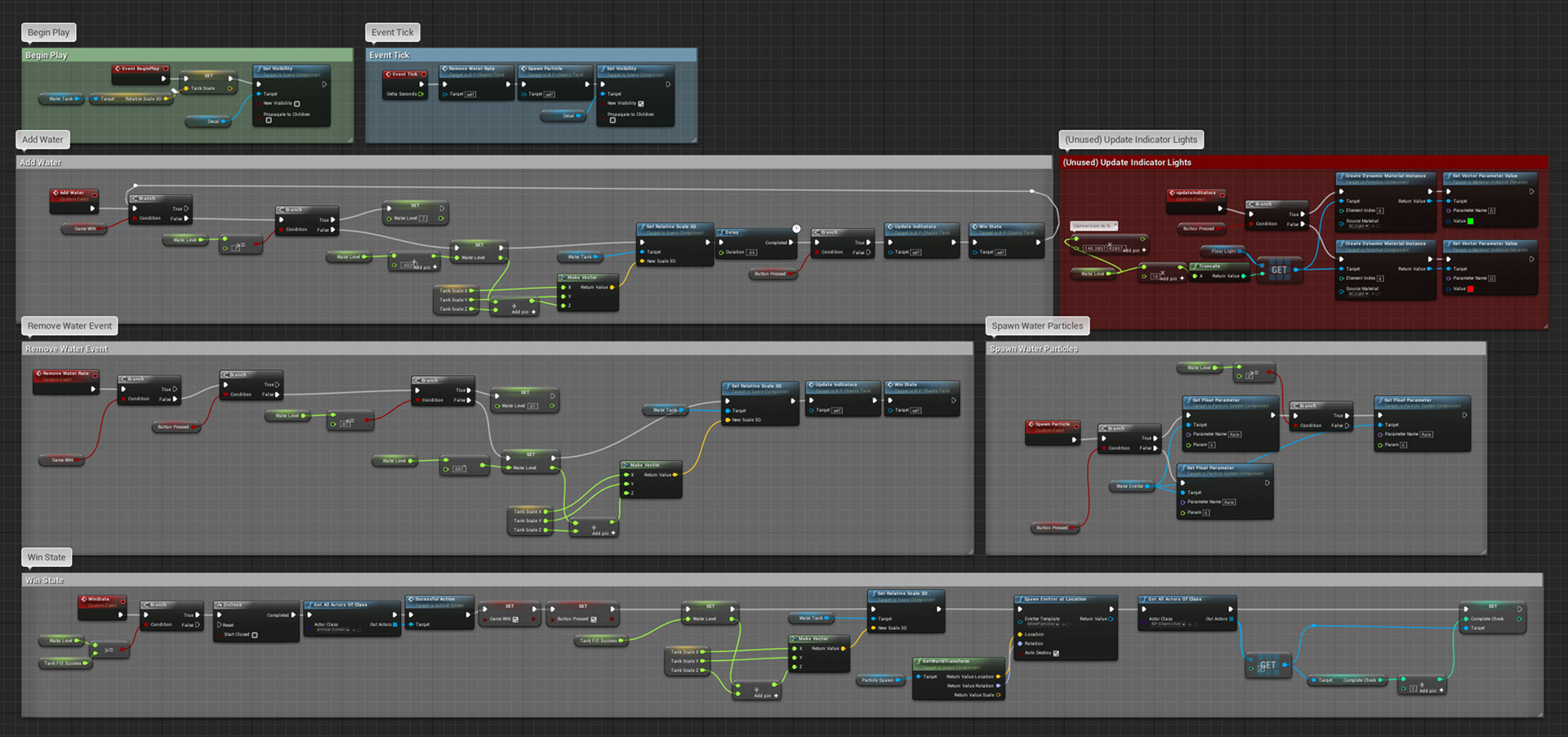The height and width of the screenshot is (737, 1568).
Task: Click (Unused) Update Indicator Lights comment title bar
Action: pyautogui.click(x=1303, y=163)
